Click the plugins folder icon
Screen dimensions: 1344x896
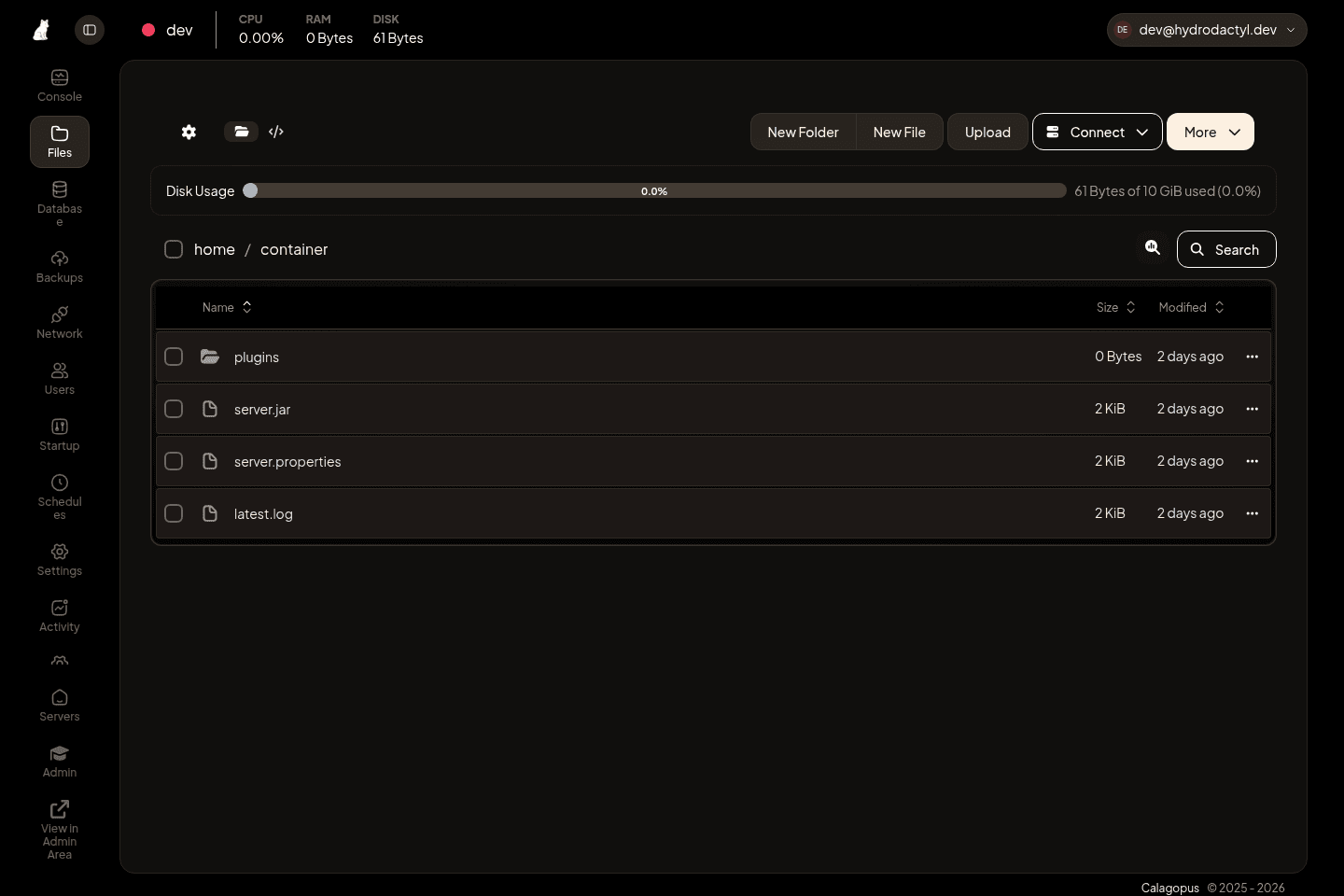point(210,357)
